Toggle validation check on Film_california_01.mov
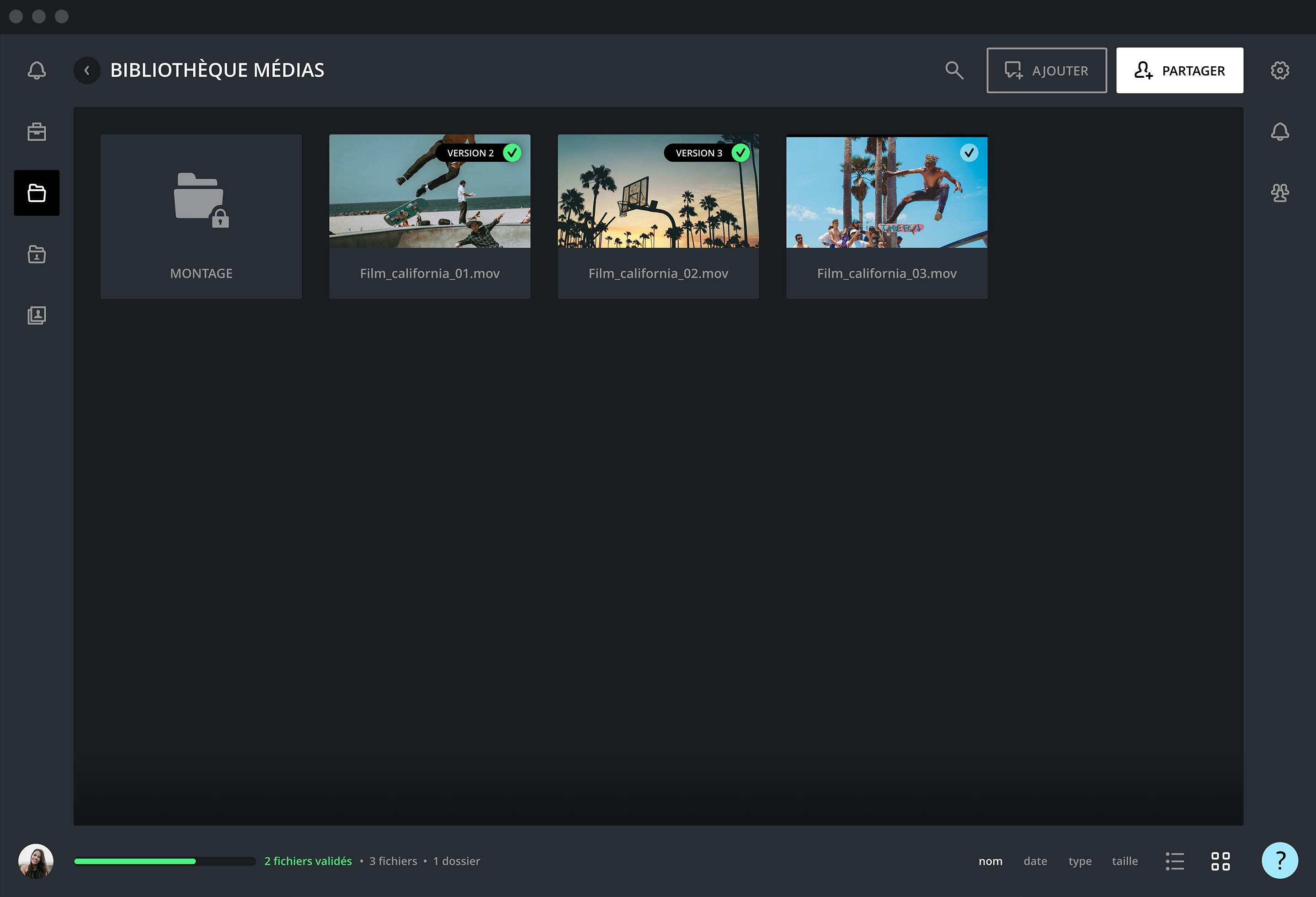The width and height of the screenshot is (1316, 897). [x=512, y=153]
